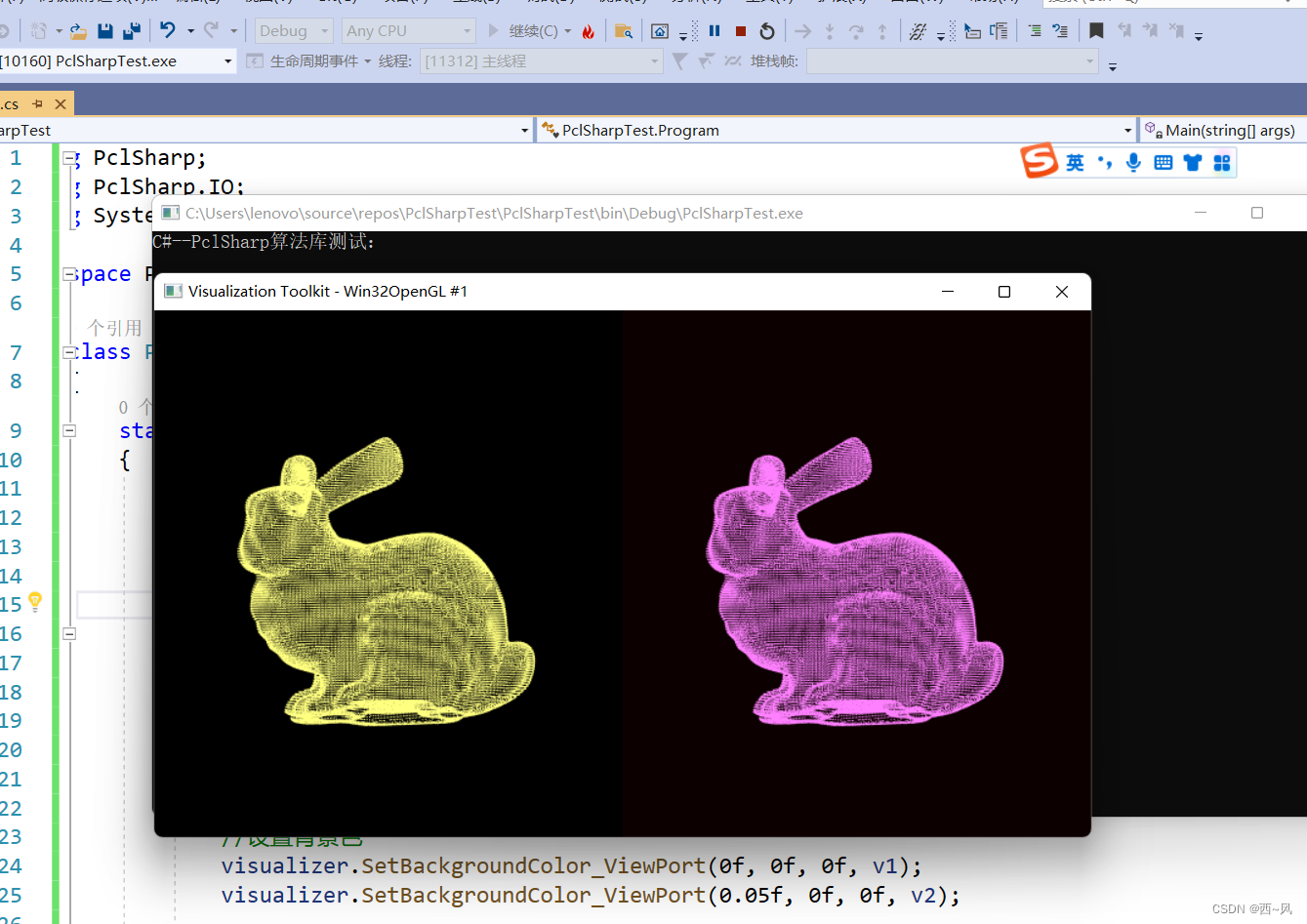Minimize the Visualization Toolkit window
1307x924 pixels.
tap(947, 292)
